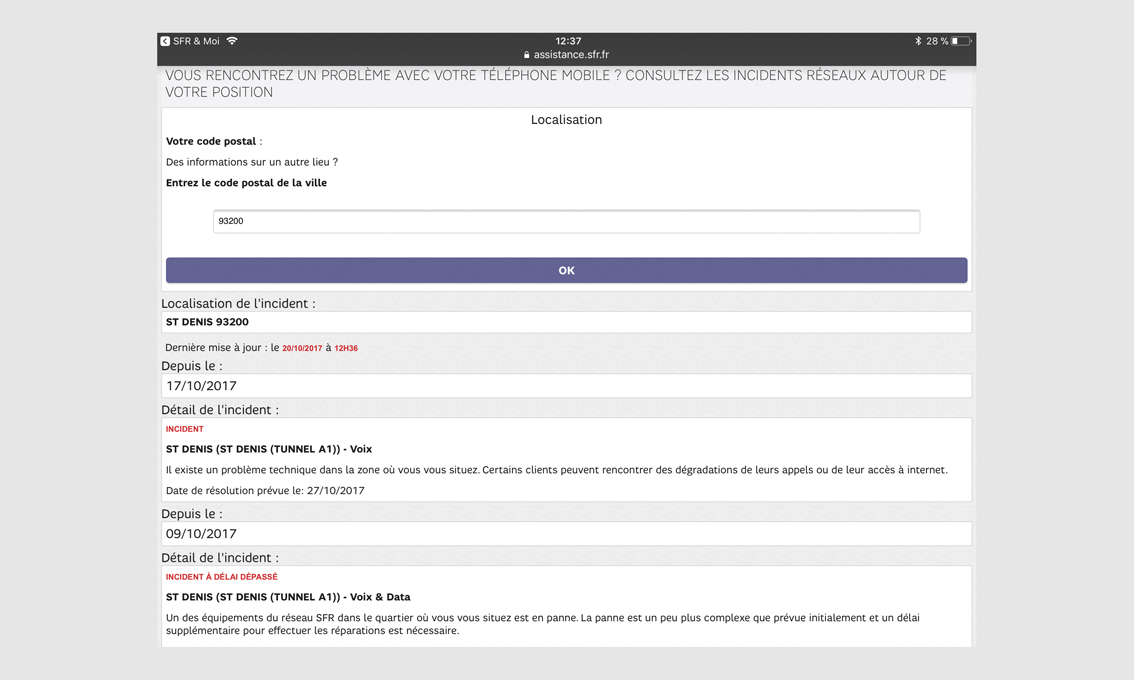Click the 'VOUS RENCONTREZ UN PROBLÈME' page heading
The width and height of the screenshot is (1134, 680).
click(x=555, y=84)
